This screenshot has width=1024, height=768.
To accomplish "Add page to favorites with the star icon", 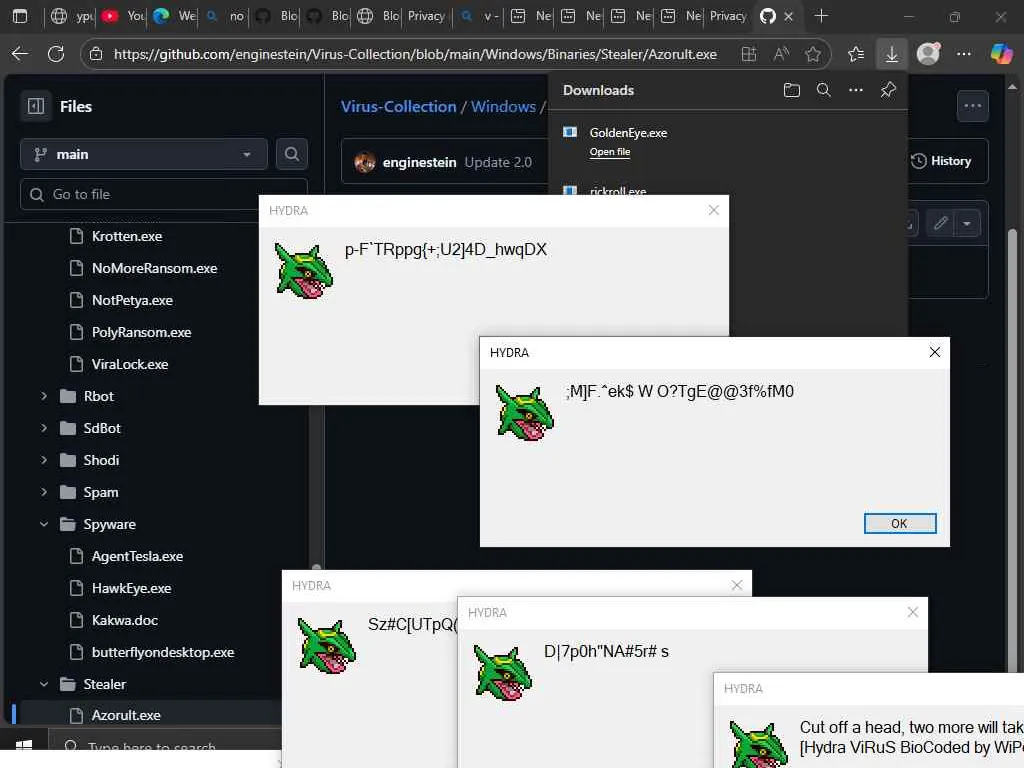I will tap(813, 54).
